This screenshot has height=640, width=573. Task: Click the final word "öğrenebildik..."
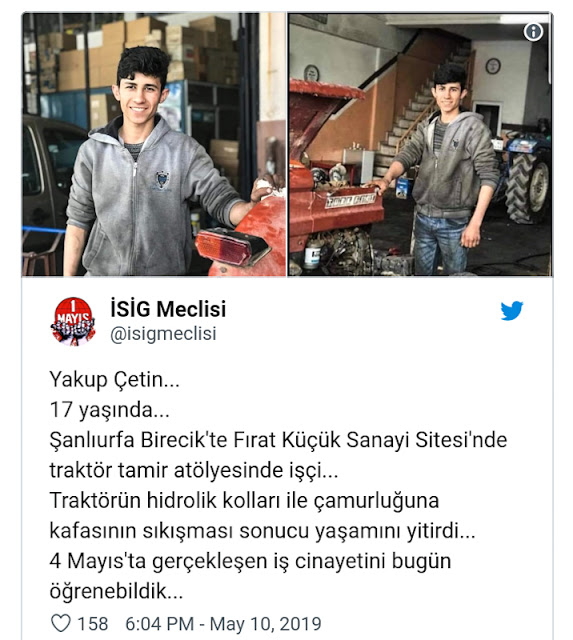tap(116, 591)
